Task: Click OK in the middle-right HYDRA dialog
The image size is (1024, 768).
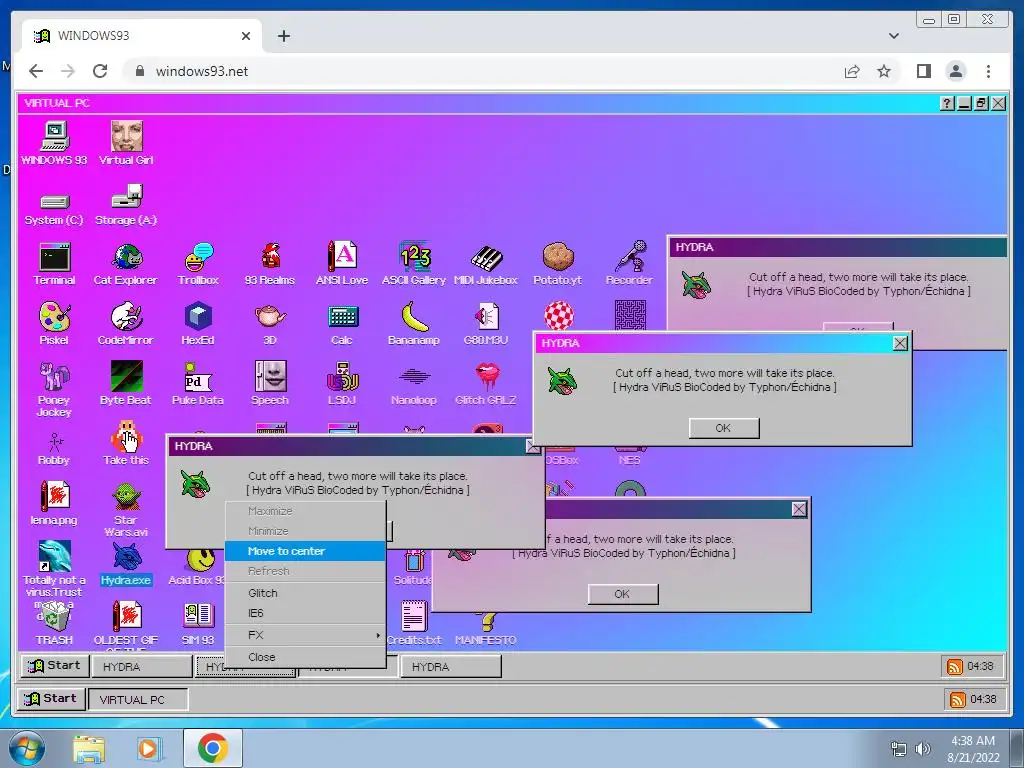Action: tap(724, 428)
